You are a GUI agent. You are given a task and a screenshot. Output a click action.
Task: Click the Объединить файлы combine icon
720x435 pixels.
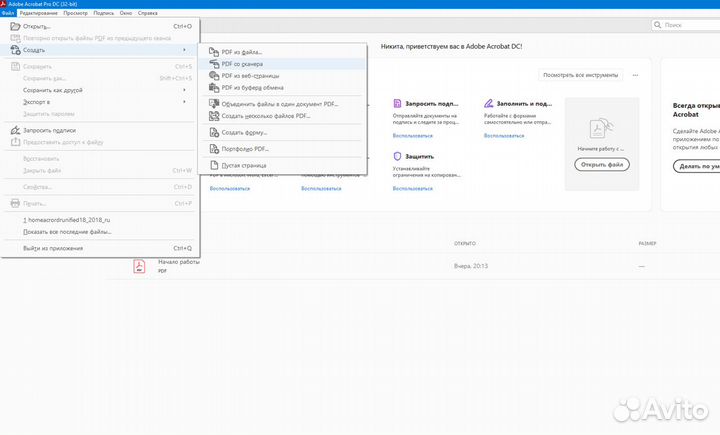pyautogui.click(x=212, y=104)
